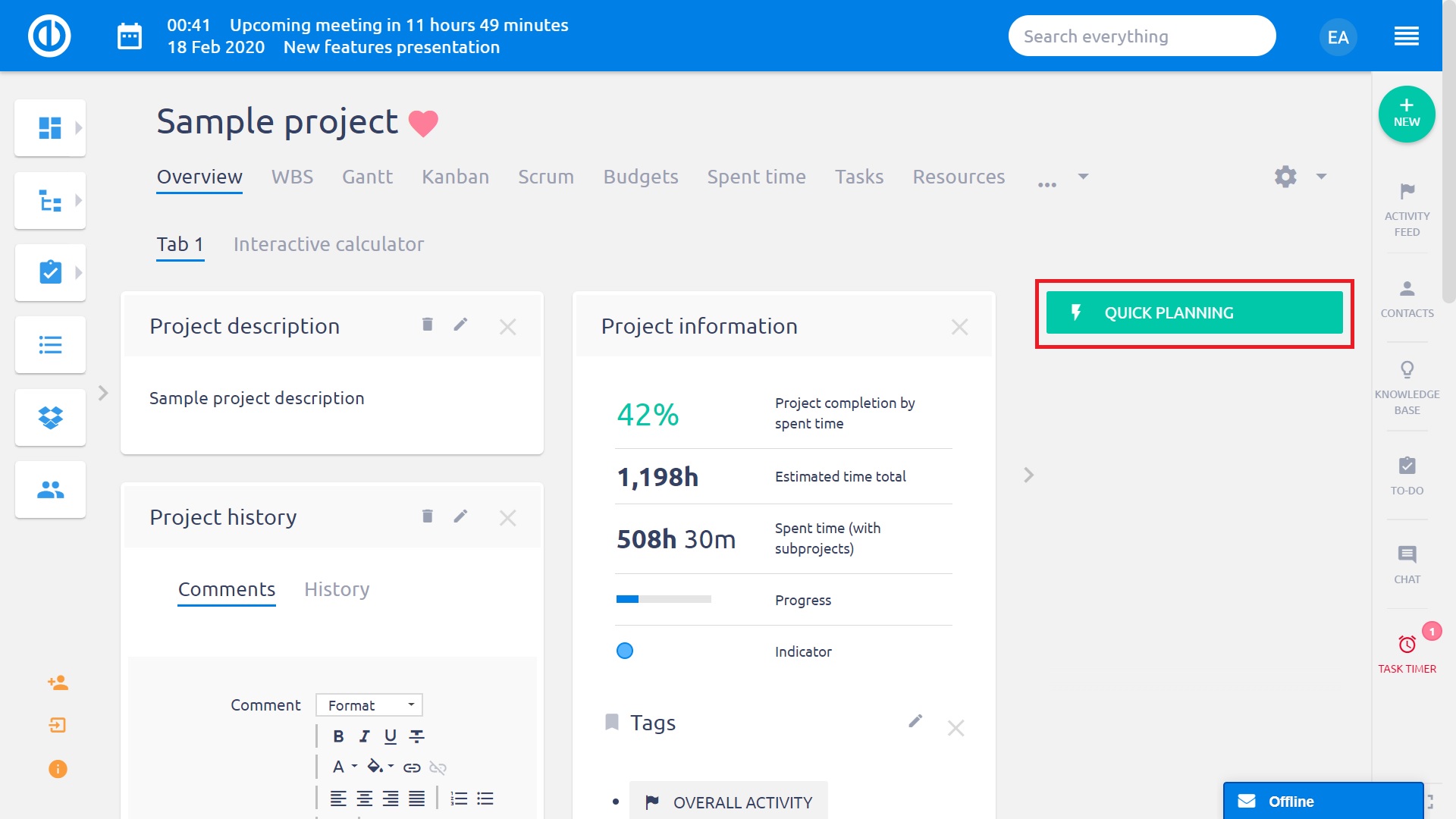Insert link in comment editor
The width and height of the screenshot is (1456, 819).
tap(412, 767)
